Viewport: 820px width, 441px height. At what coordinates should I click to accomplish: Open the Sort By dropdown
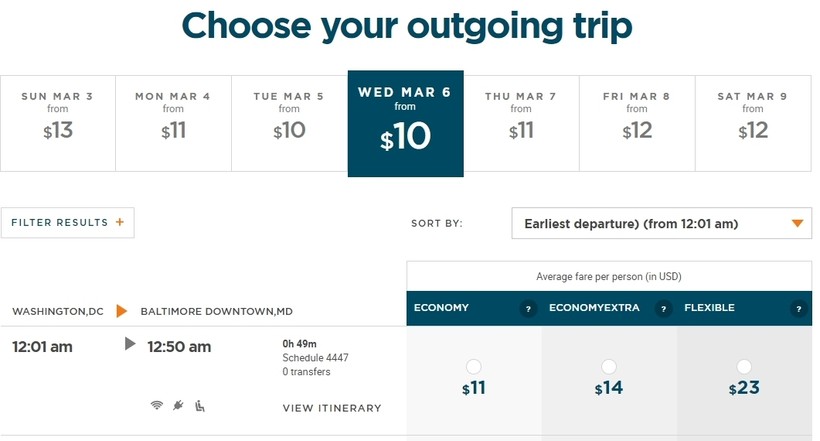click(660, 224)
